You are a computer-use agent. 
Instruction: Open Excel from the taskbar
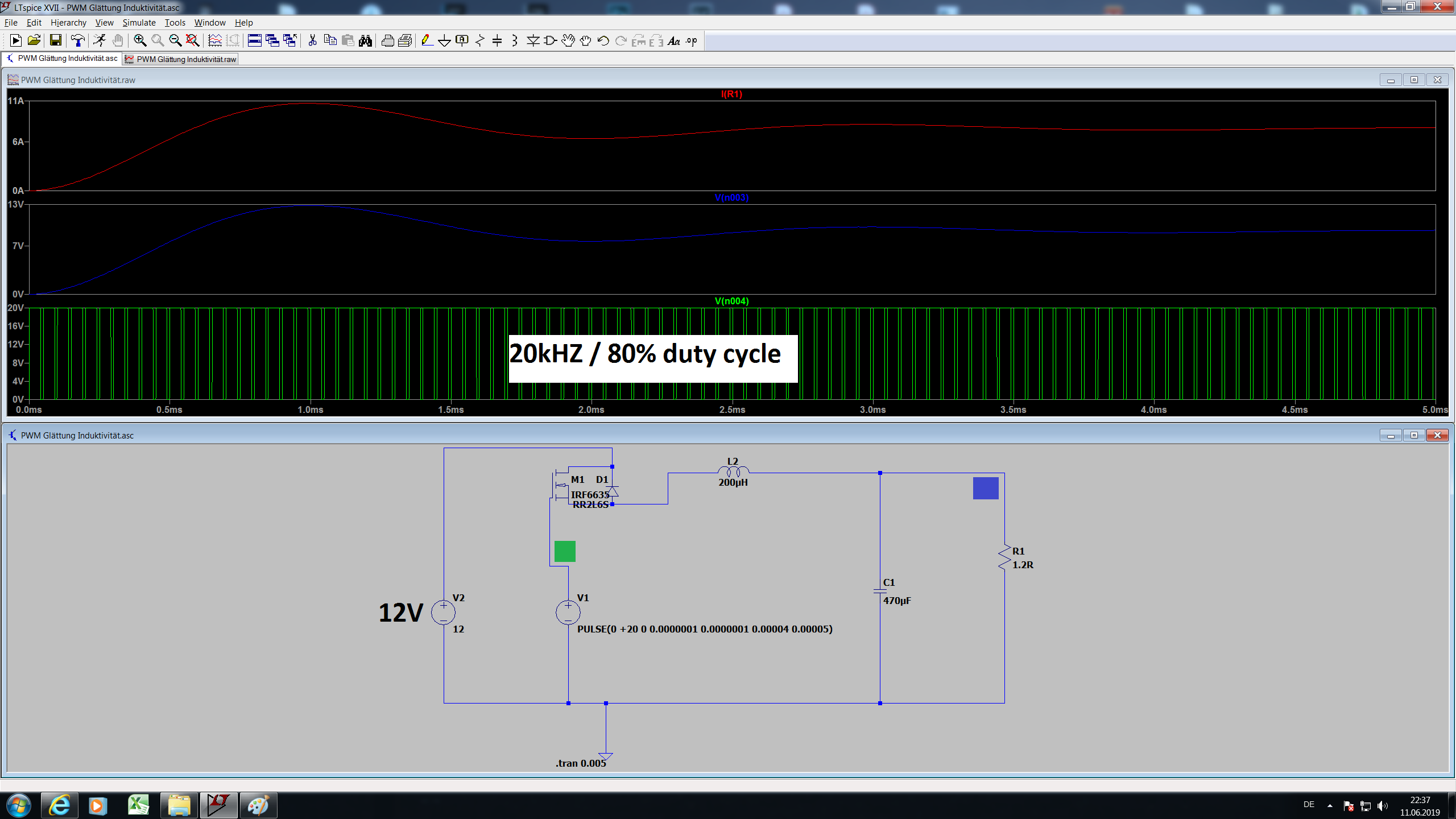pyautogui.click(x=138, y=805)
